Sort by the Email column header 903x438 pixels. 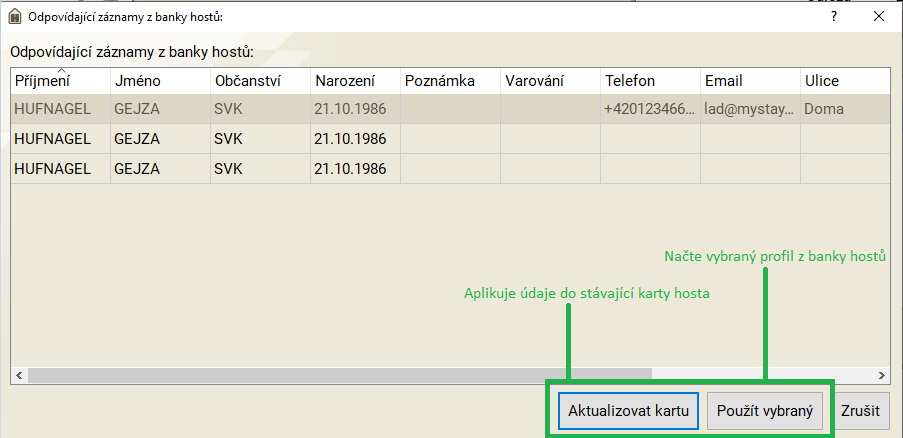tap(749, 81)
